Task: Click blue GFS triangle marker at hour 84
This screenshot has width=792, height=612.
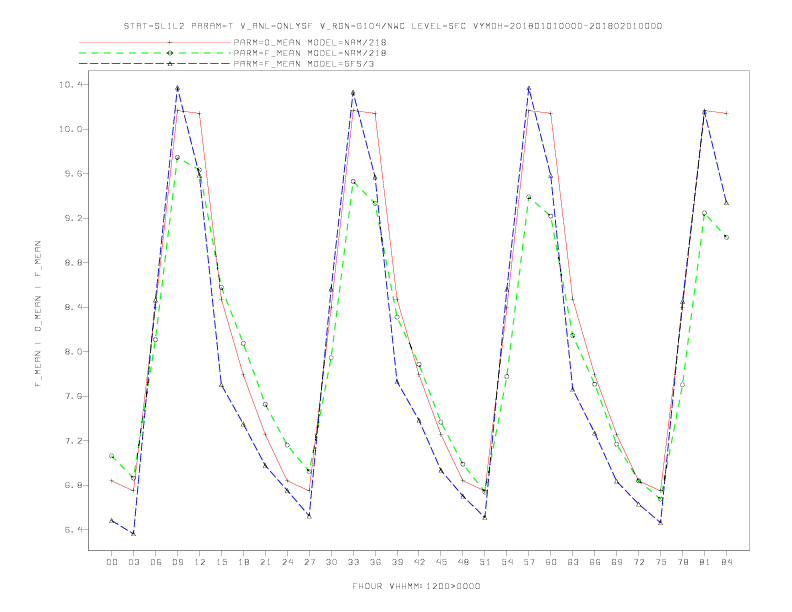Action: 726,202
